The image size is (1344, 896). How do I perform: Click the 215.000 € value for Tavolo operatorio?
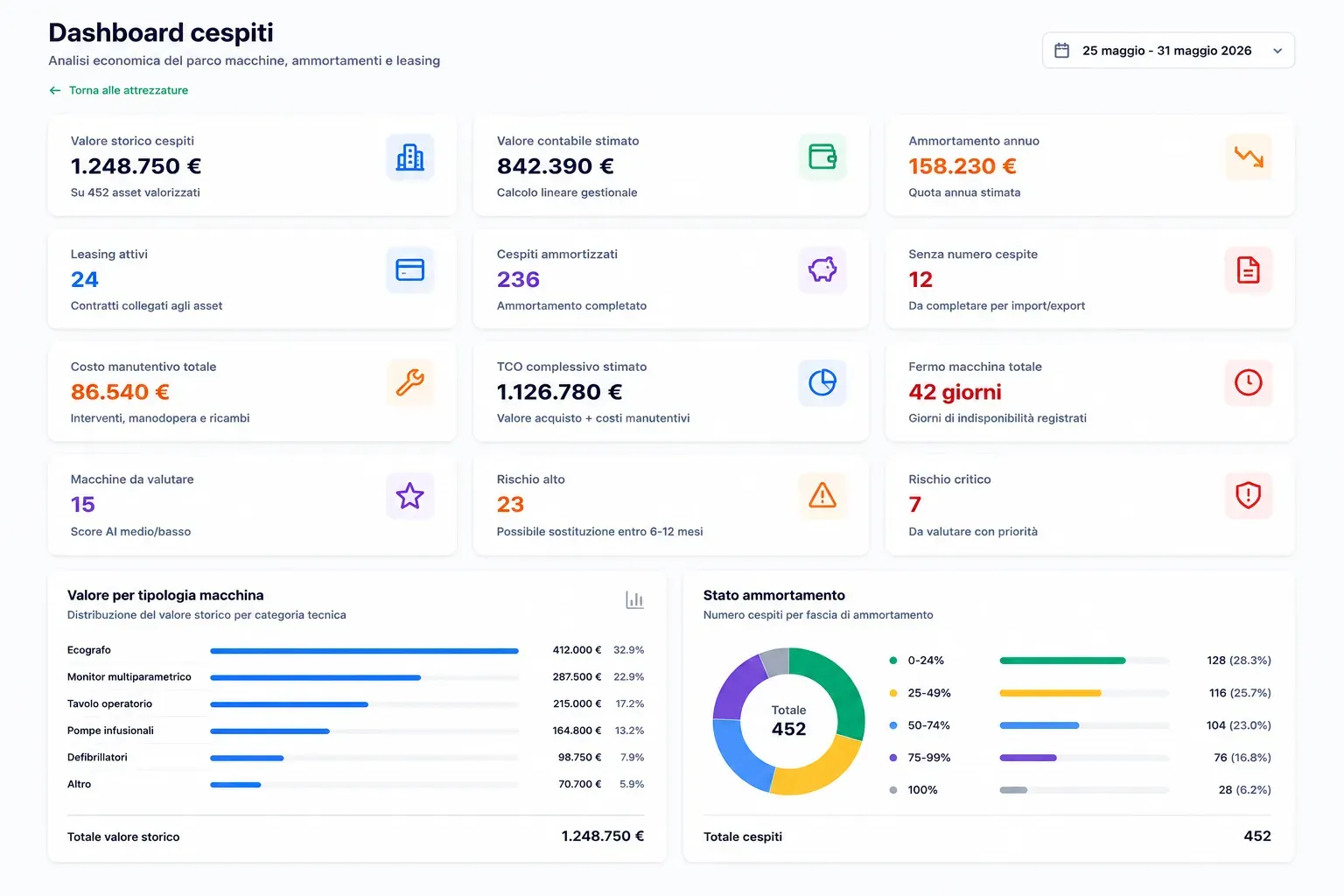coord(577,703)
